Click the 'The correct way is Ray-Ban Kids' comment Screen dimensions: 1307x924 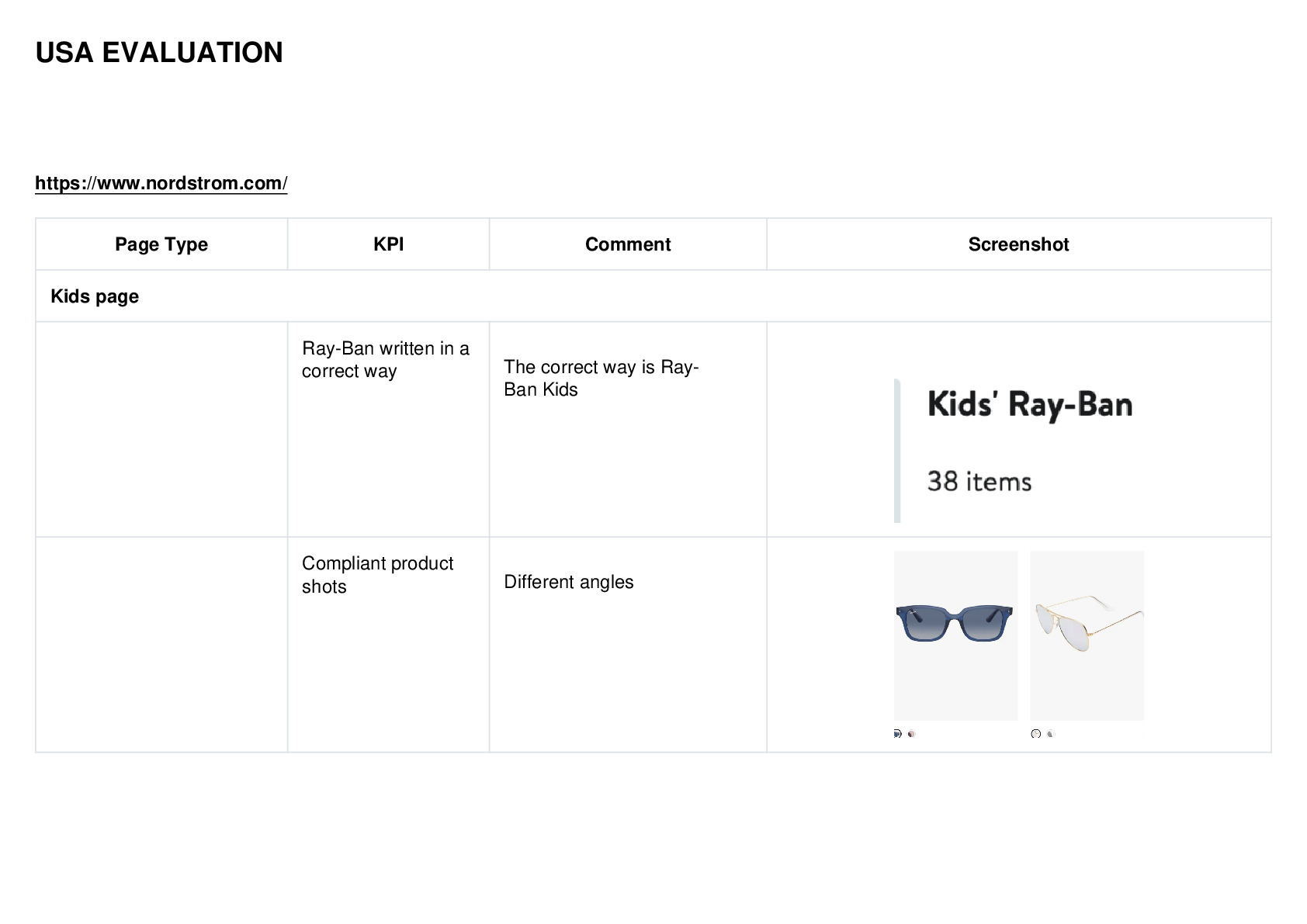[x=601, y=378]
